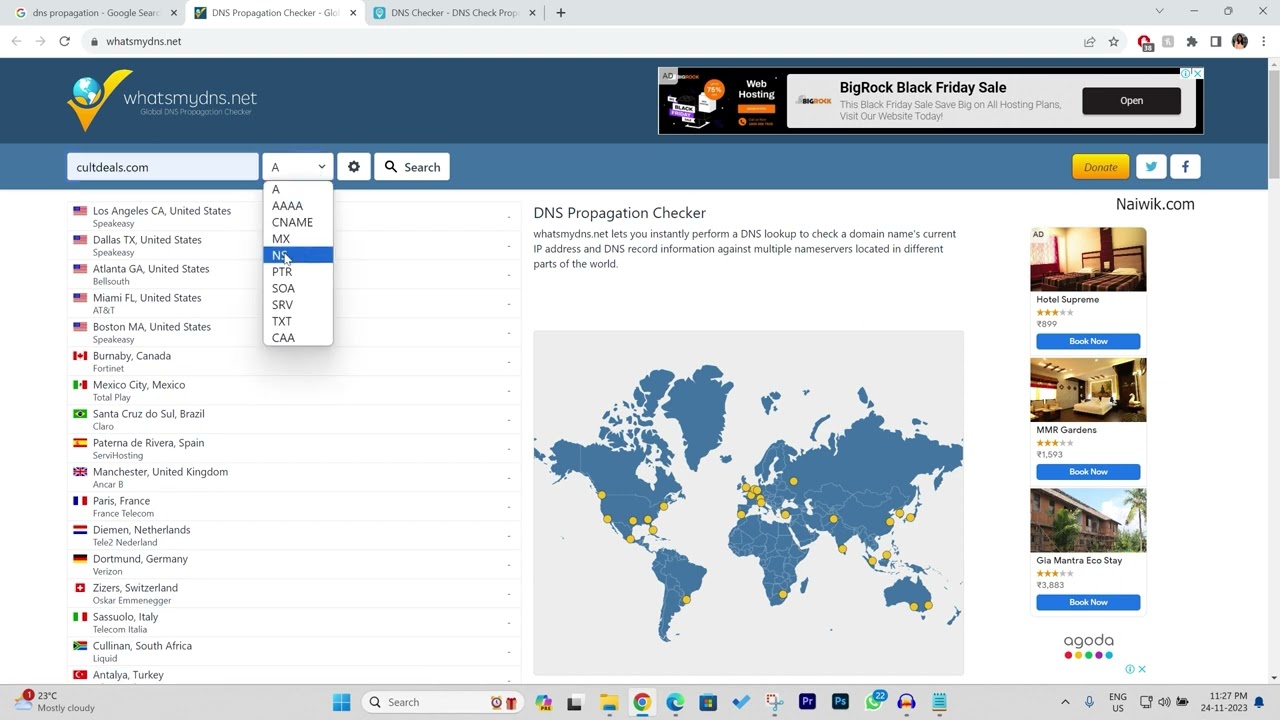
Task: Bookmark this page with the star icon
Action: [x=1113, y=41]
